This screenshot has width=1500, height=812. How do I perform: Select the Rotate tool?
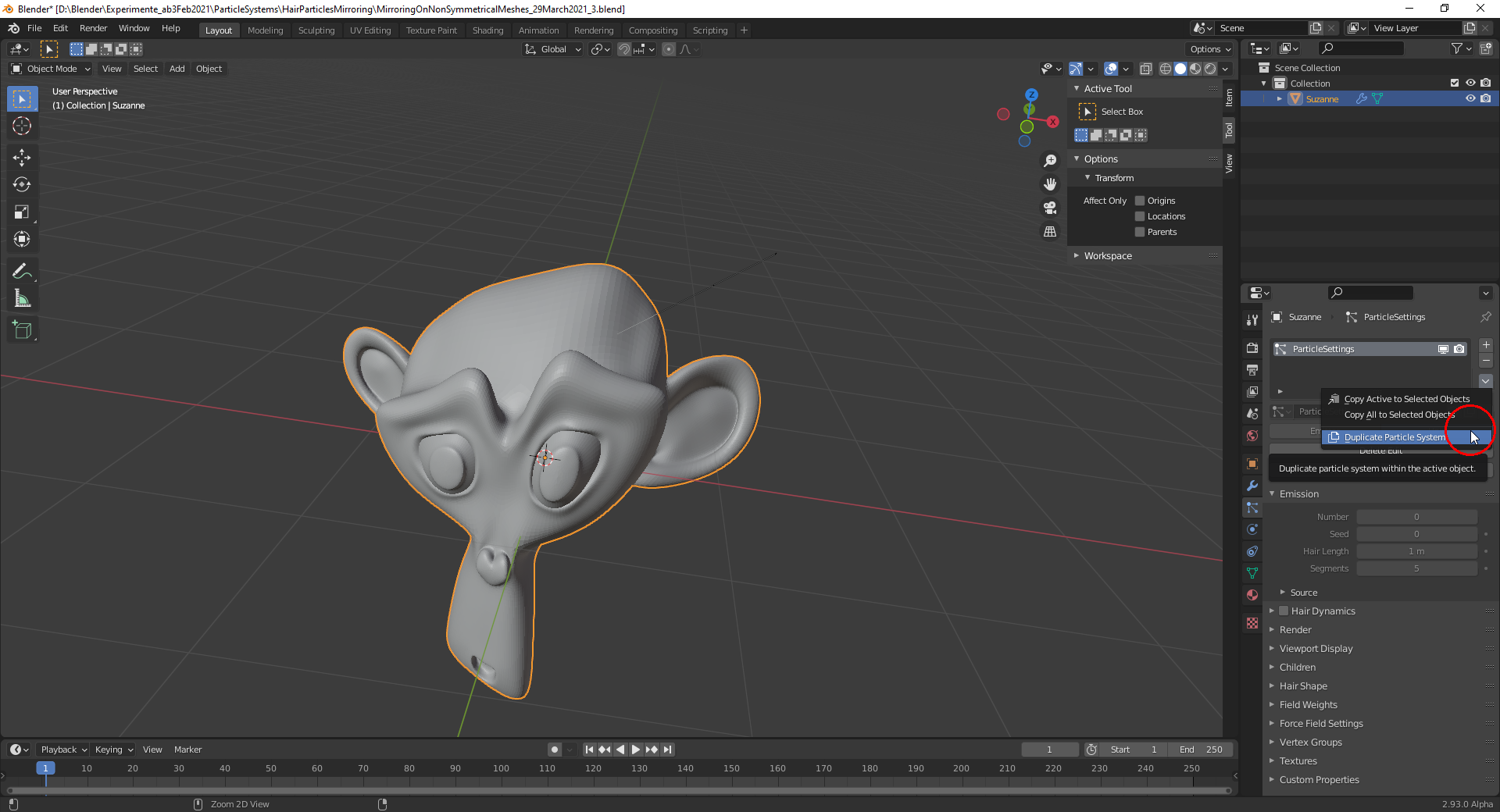click(22, 184)
